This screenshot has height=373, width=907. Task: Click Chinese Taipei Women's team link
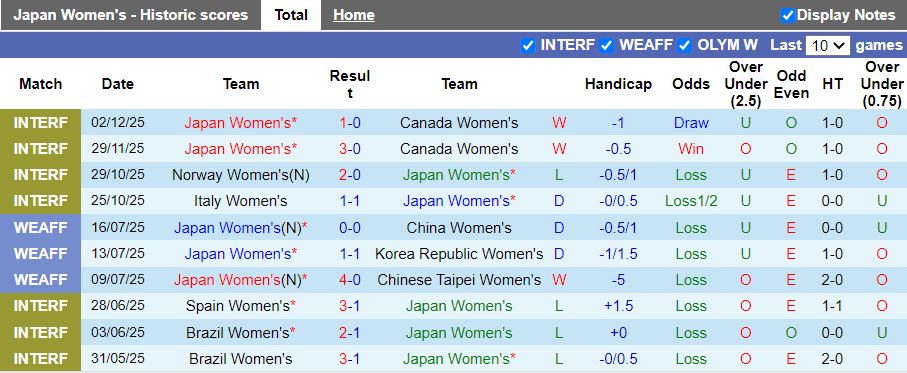click(x=459, y=280)
